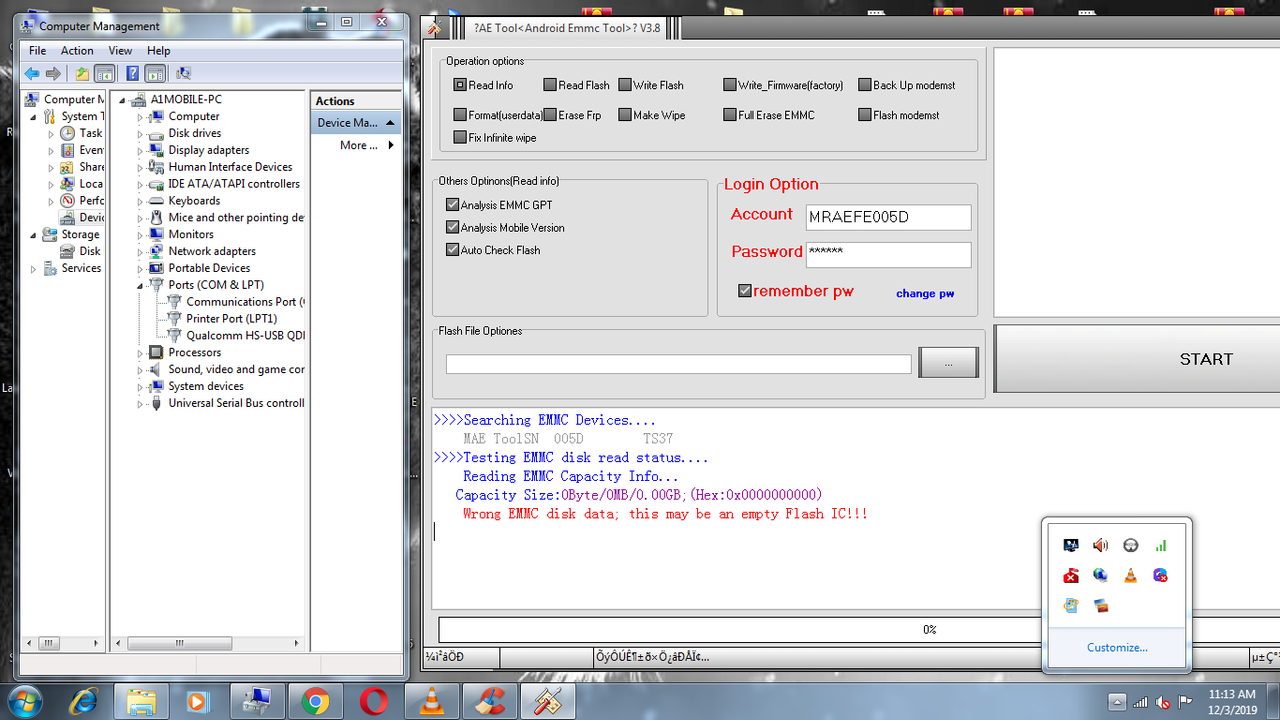Select the Keyboards device category
Viewport: 1280px width, 720px height.
194,200
